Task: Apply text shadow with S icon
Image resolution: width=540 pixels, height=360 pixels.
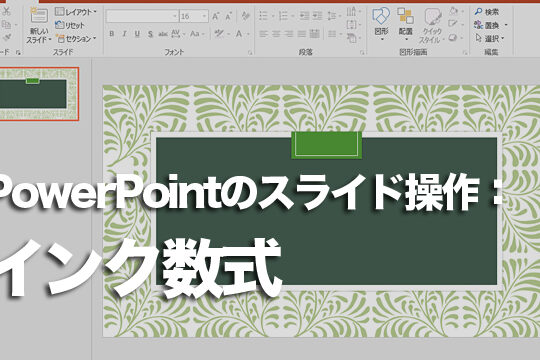Action: 150,34
